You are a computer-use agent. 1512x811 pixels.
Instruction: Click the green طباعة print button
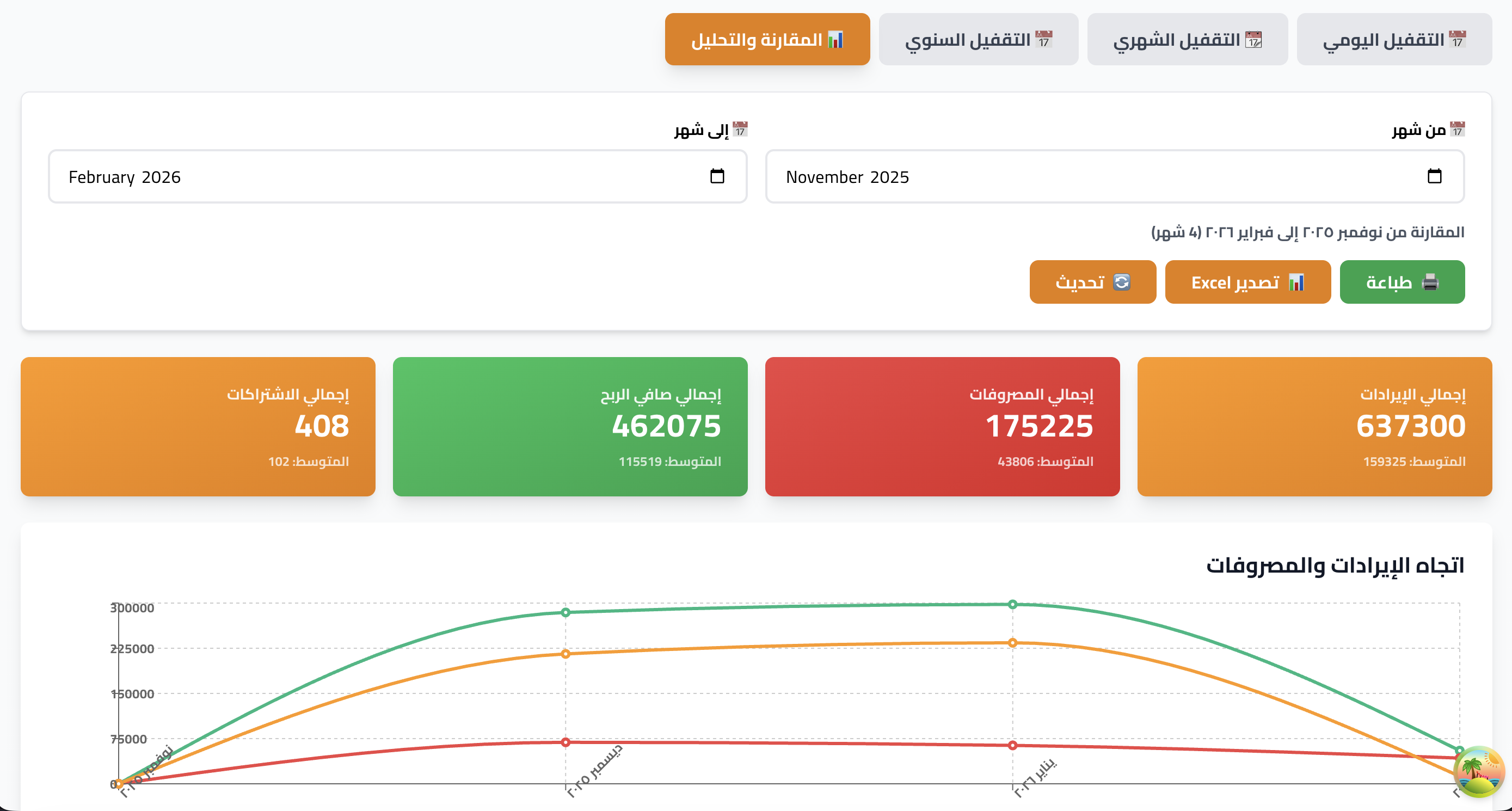click(1402, 282)
